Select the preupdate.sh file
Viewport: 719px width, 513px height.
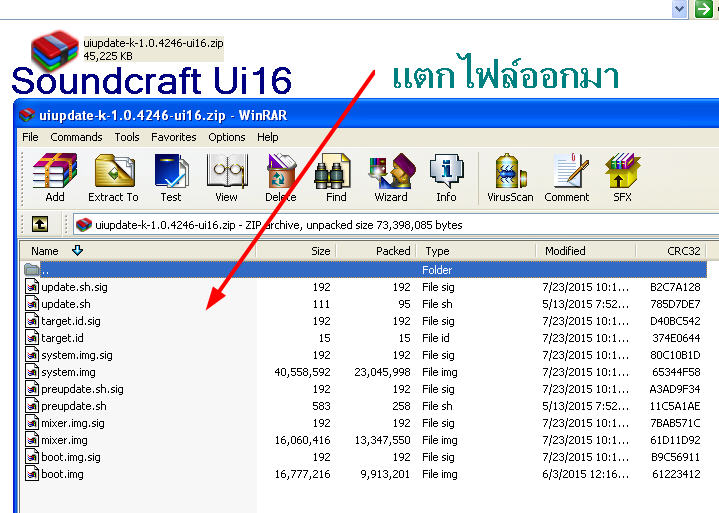click(365, 406)
